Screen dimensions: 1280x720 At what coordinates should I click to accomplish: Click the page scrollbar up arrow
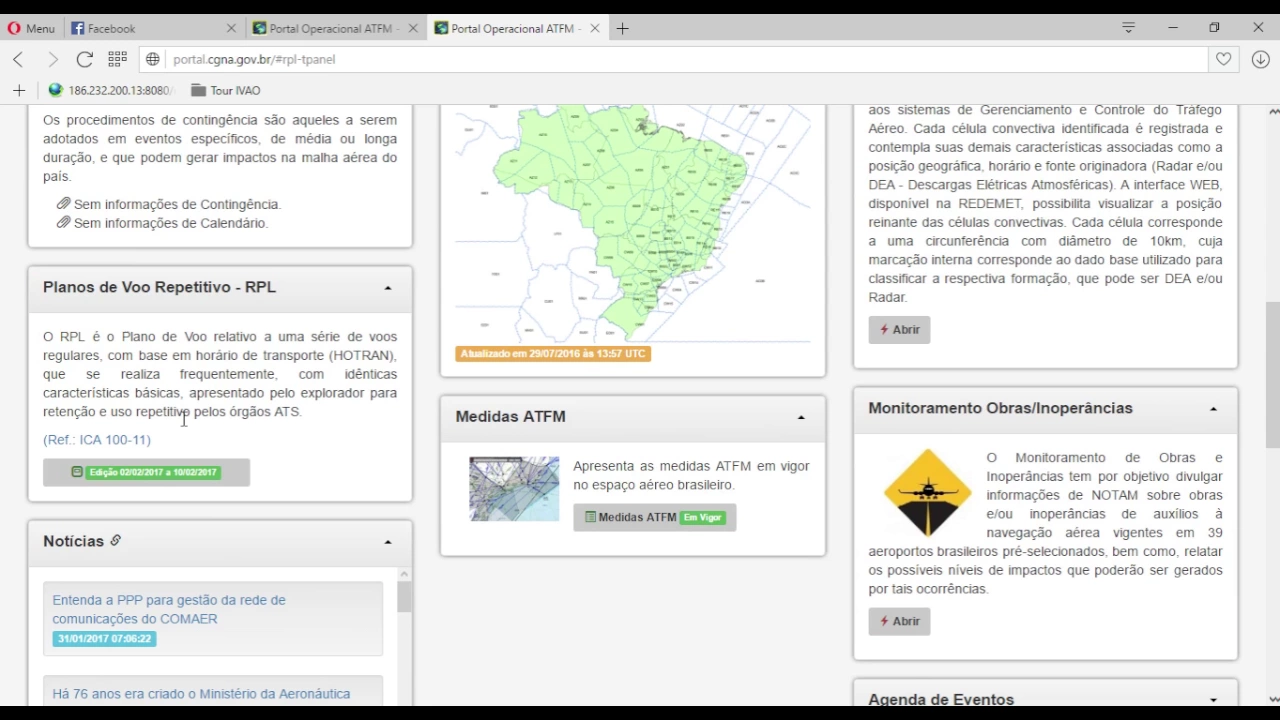(x=1273, y=111)
